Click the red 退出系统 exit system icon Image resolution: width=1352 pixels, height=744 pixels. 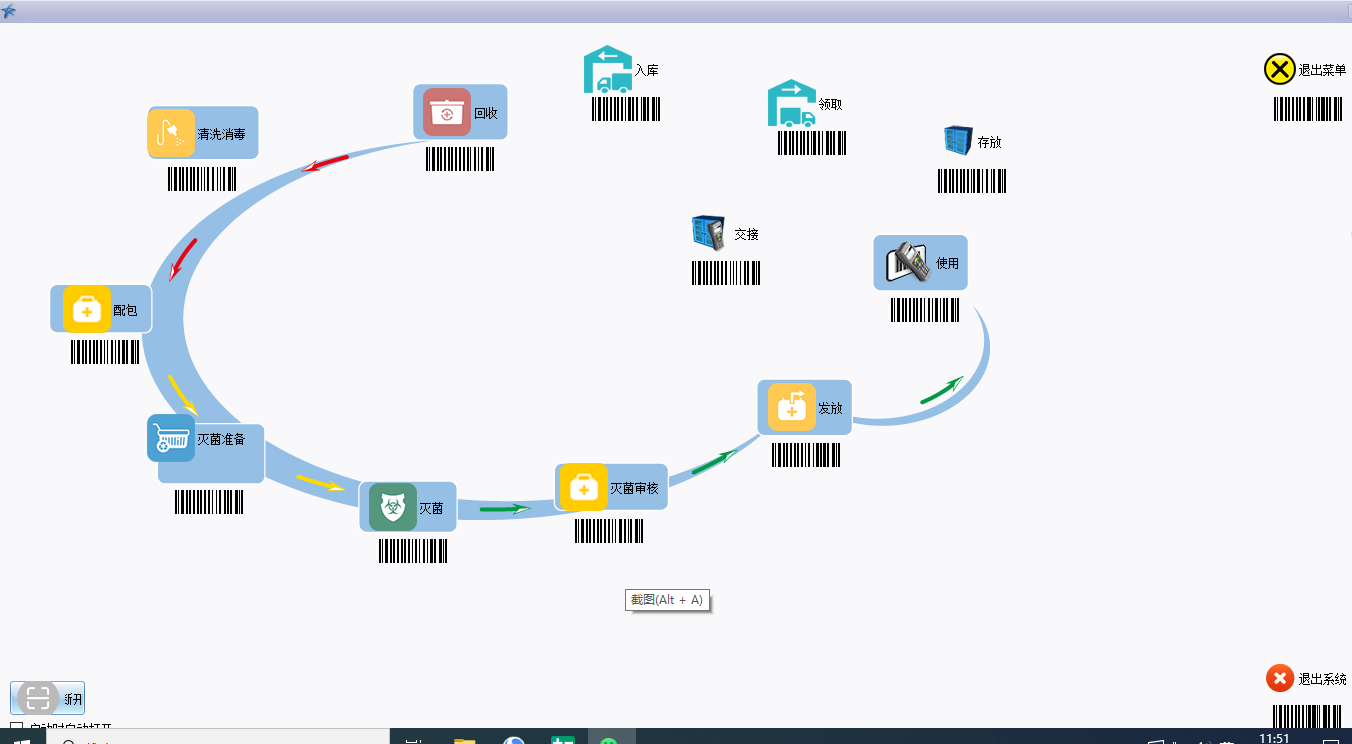pos(1279,678)
